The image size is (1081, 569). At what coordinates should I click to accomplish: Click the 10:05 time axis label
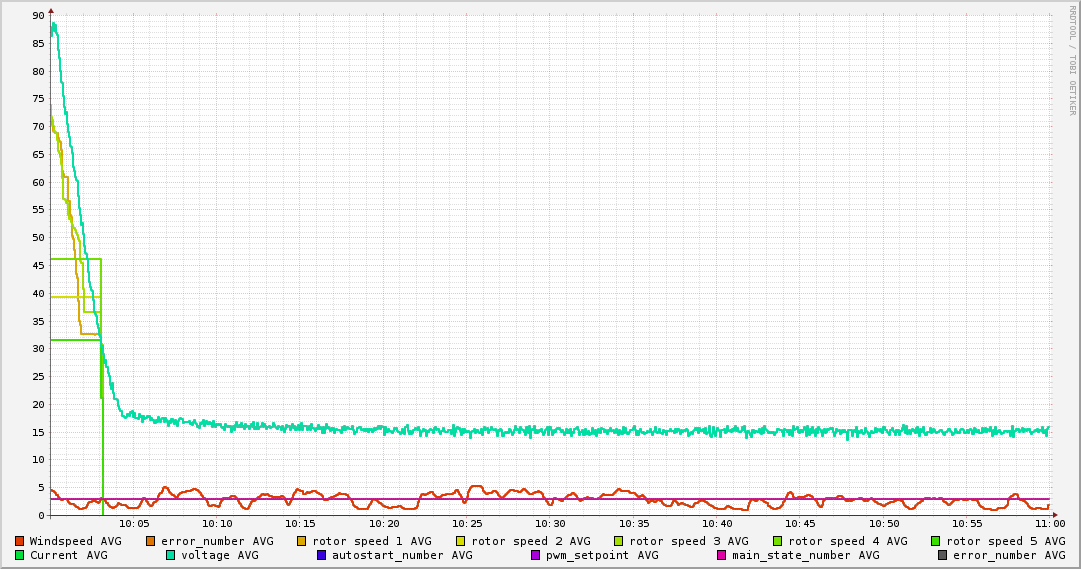[x=134, y=523]
